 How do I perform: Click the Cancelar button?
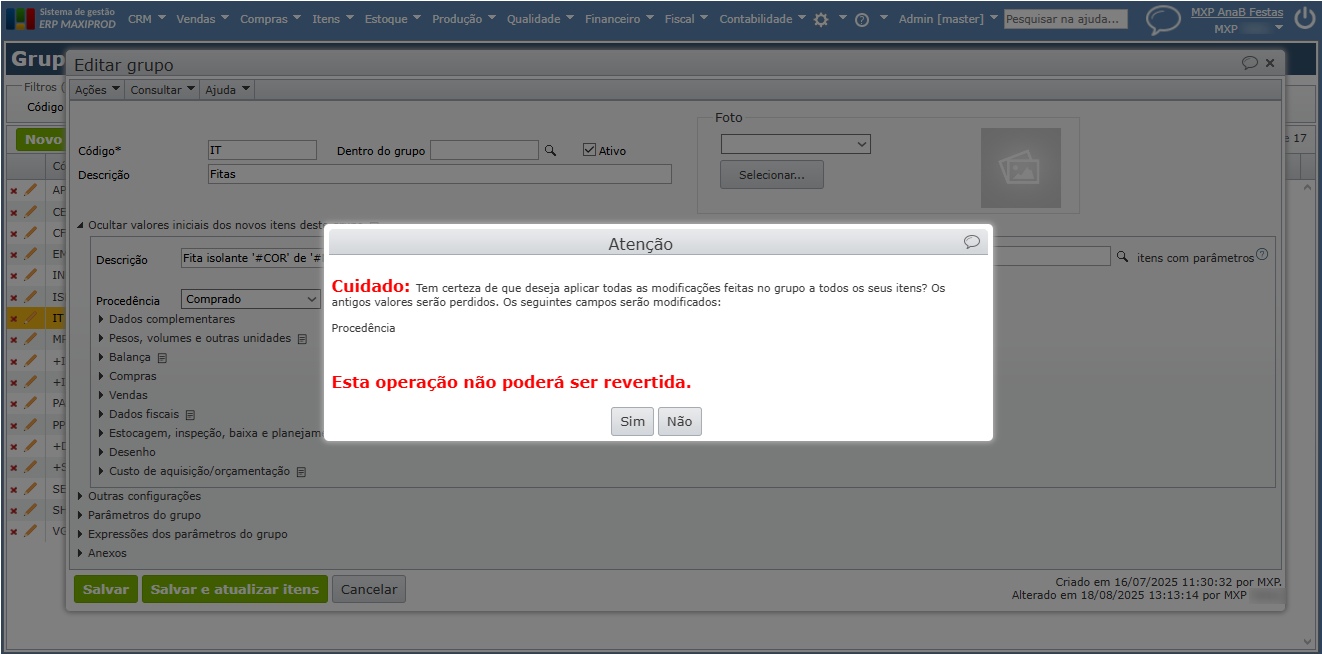(369, 589)
